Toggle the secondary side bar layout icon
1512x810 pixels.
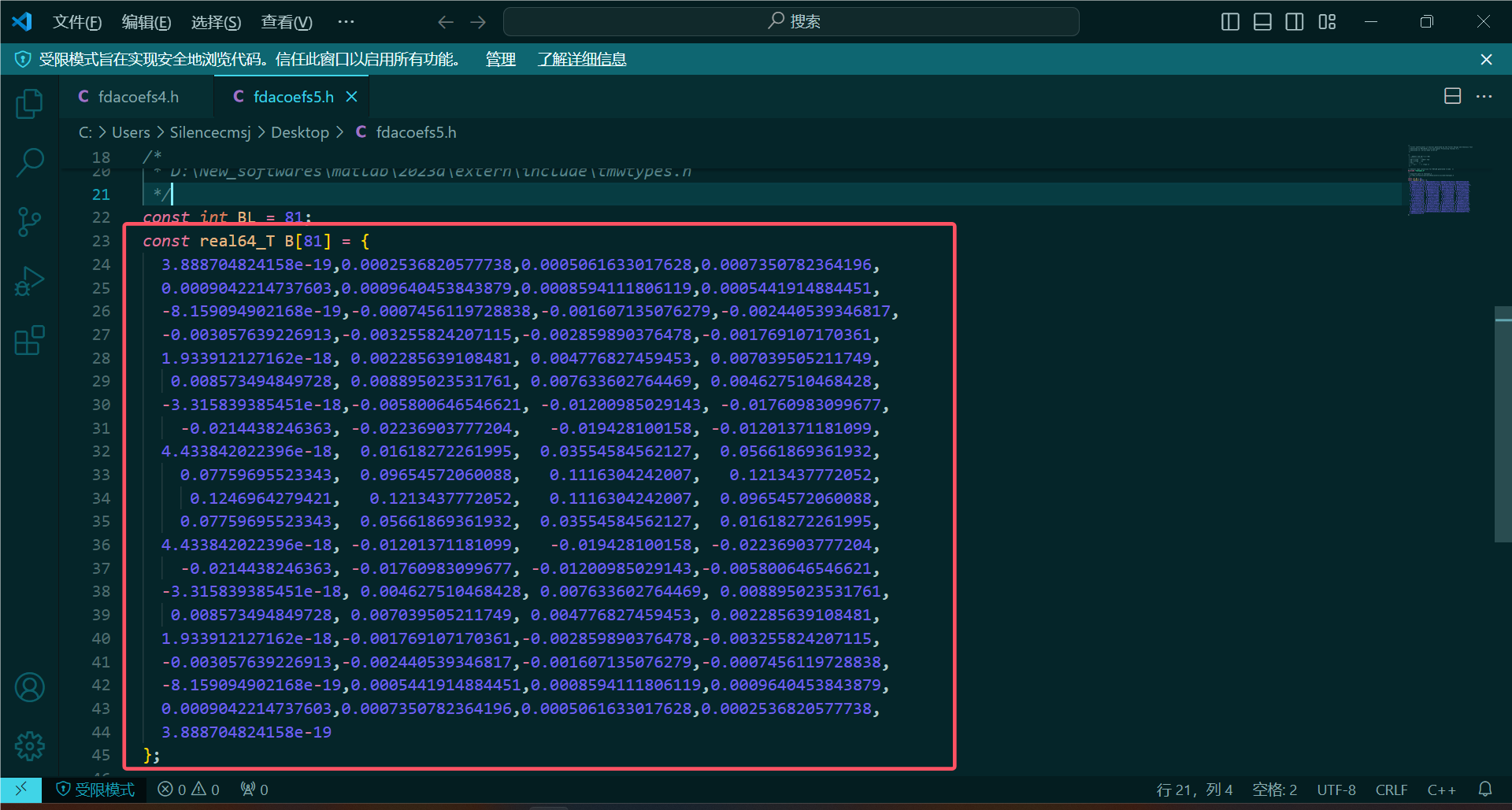[1295, 22]
